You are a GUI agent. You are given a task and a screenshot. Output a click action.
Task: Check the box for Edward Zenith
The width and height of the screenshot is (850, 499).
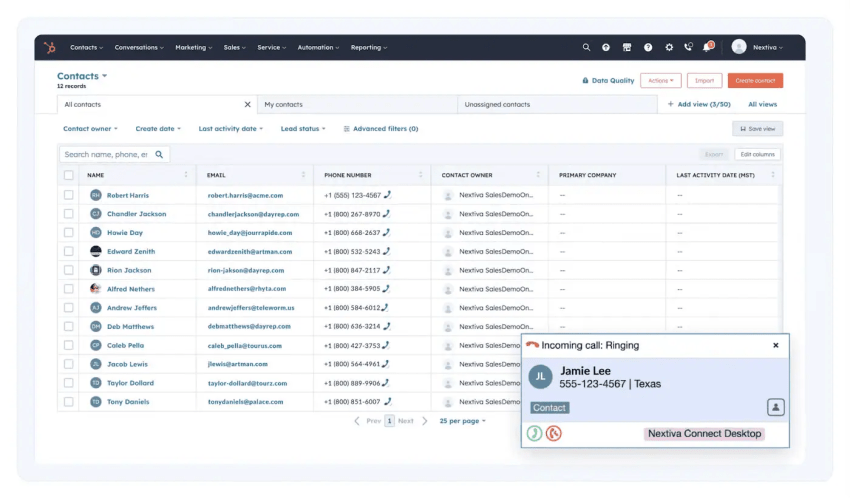click(x=68, y=251)
